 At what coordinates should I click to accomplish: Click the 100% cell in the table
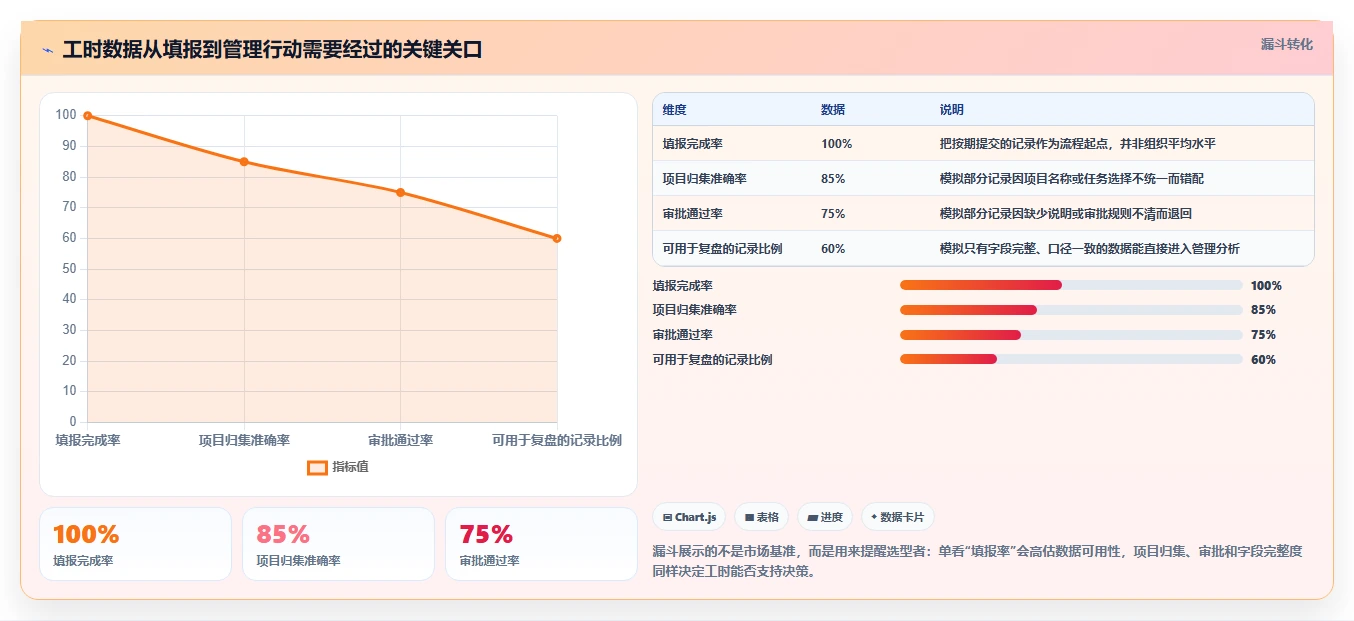point(836,144)
